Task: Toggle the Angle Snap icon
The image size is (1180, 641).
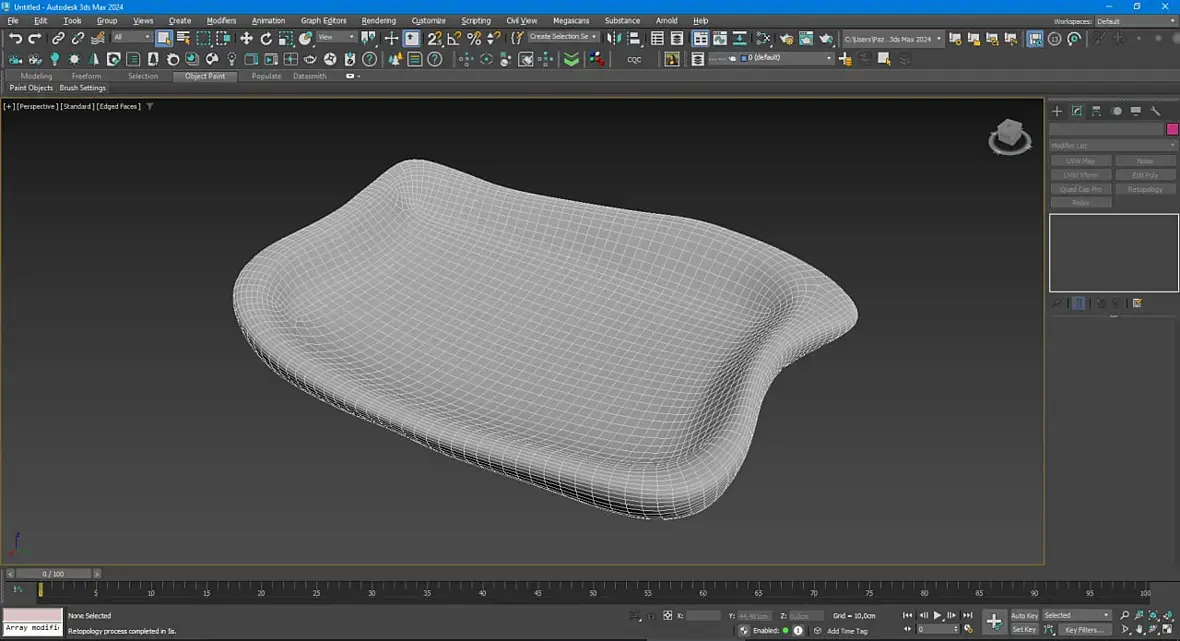Action: coord(454,39)
